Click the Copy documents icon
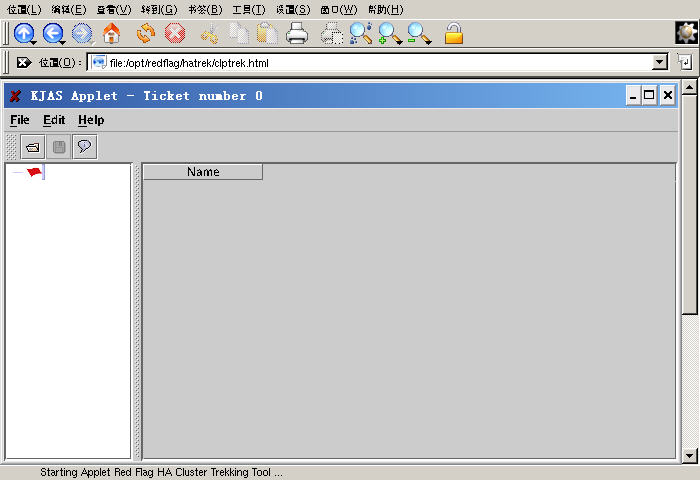 (239, 33)
